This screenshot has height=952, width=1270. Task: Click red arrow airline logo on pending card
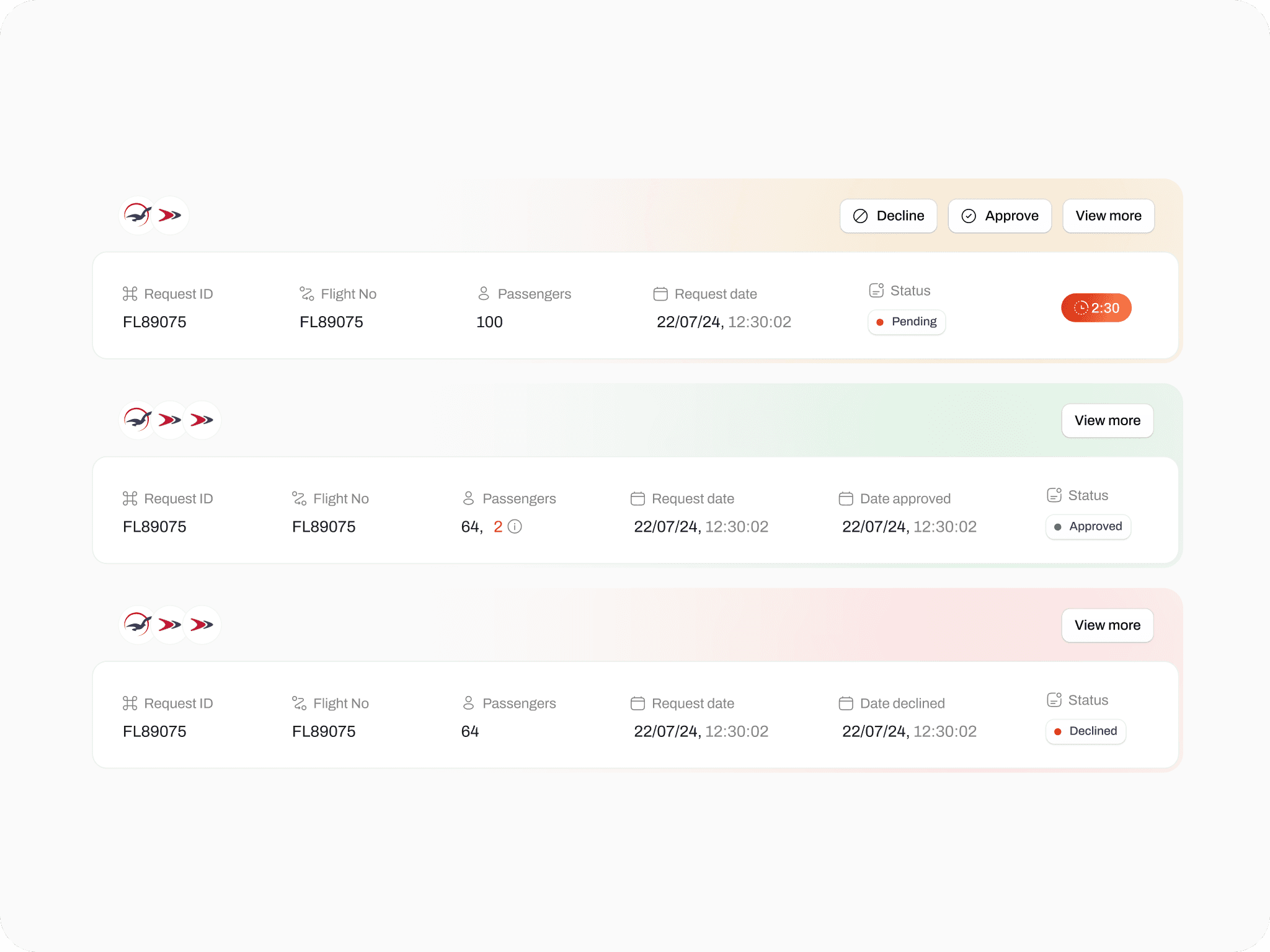pos(170,216)
